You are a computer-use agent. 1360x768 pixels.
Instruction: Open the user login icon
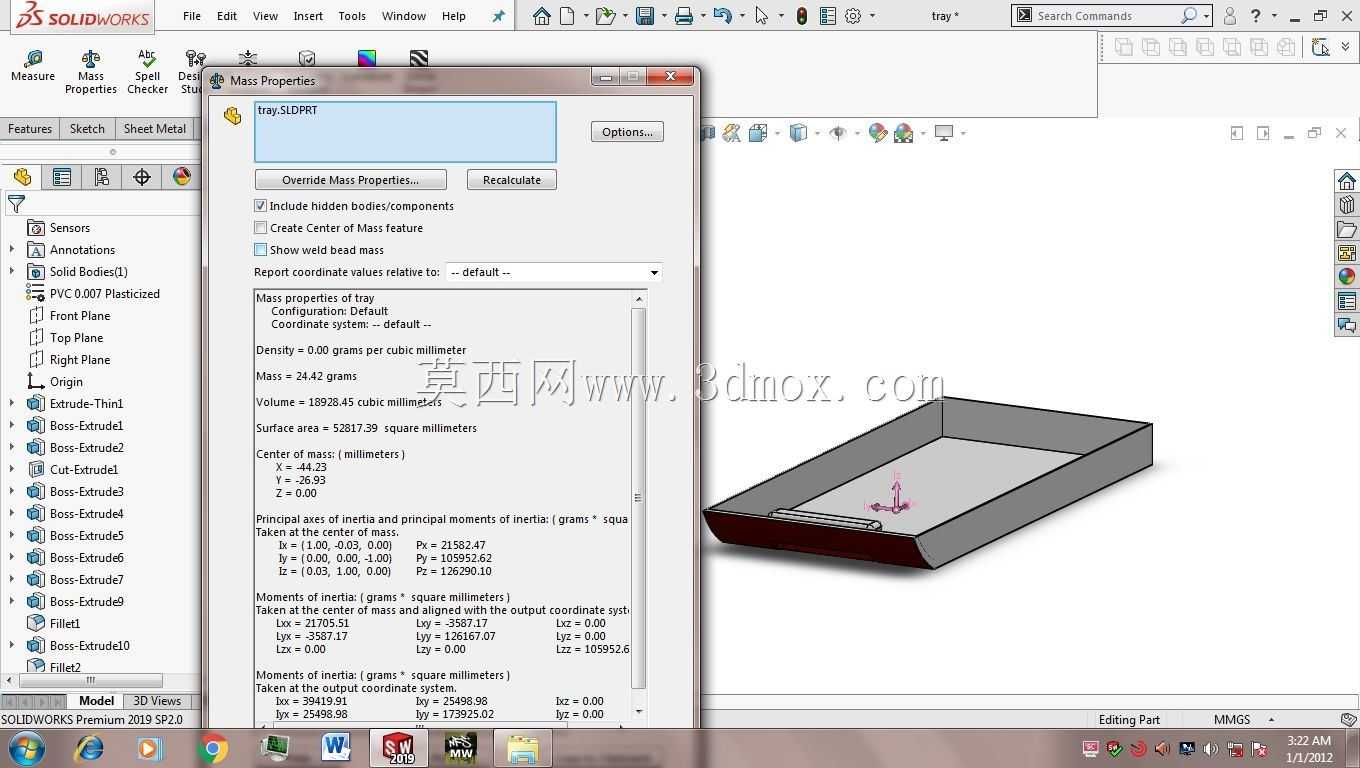click(1230, 16)
